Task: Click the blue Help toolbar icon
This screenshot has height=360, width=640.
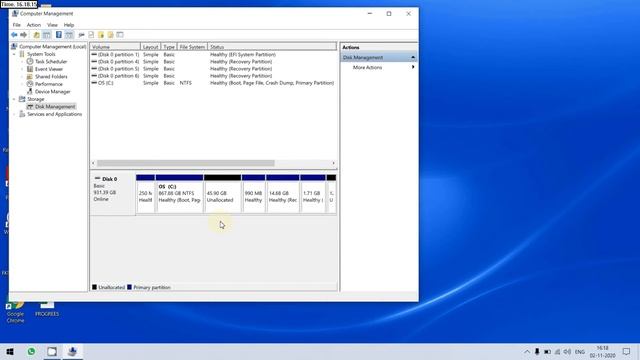Action: click(59, 35)
